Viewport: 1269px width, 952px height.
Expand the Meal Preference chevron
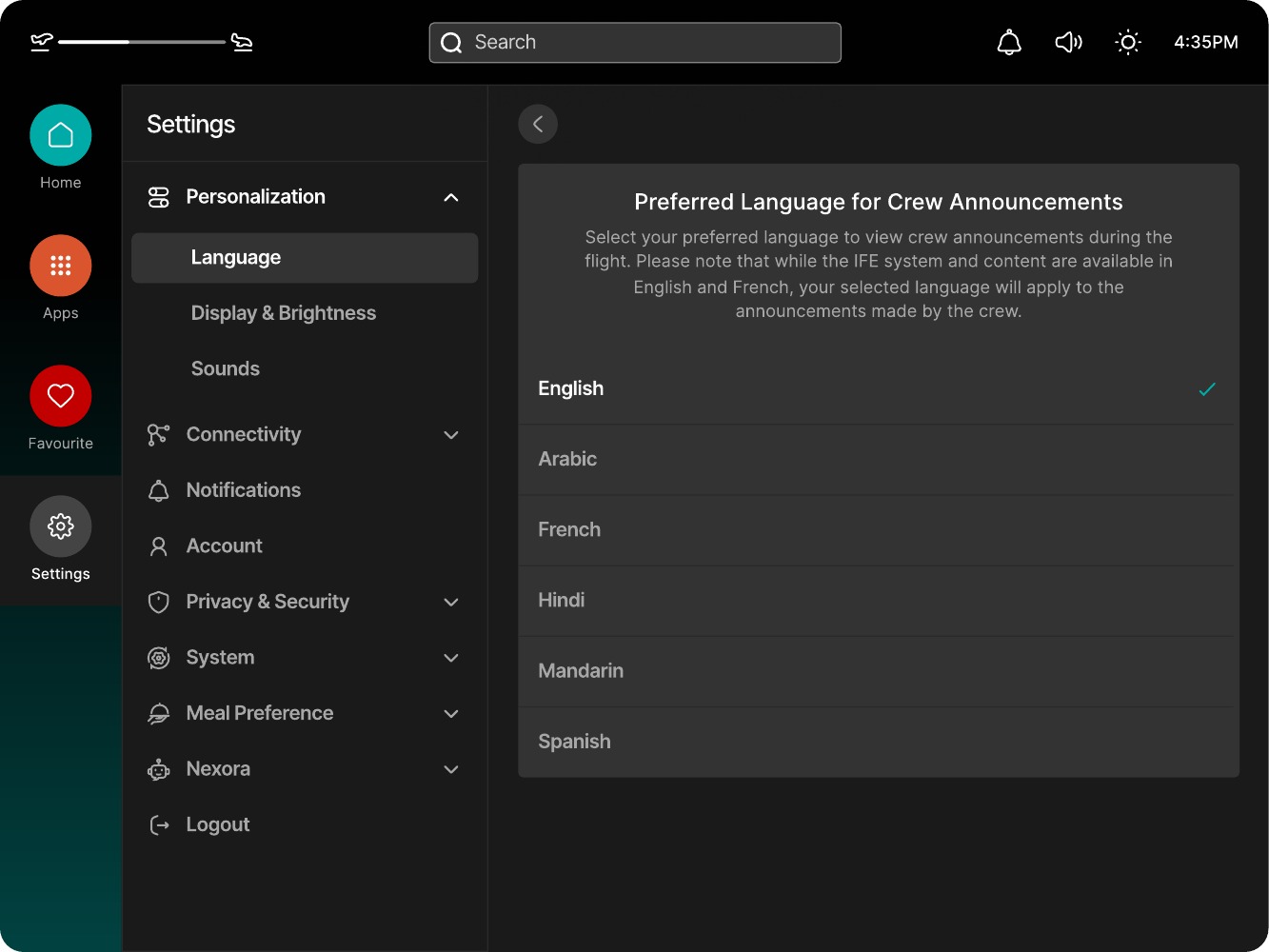pyautogui.click(x=451, y=714)
